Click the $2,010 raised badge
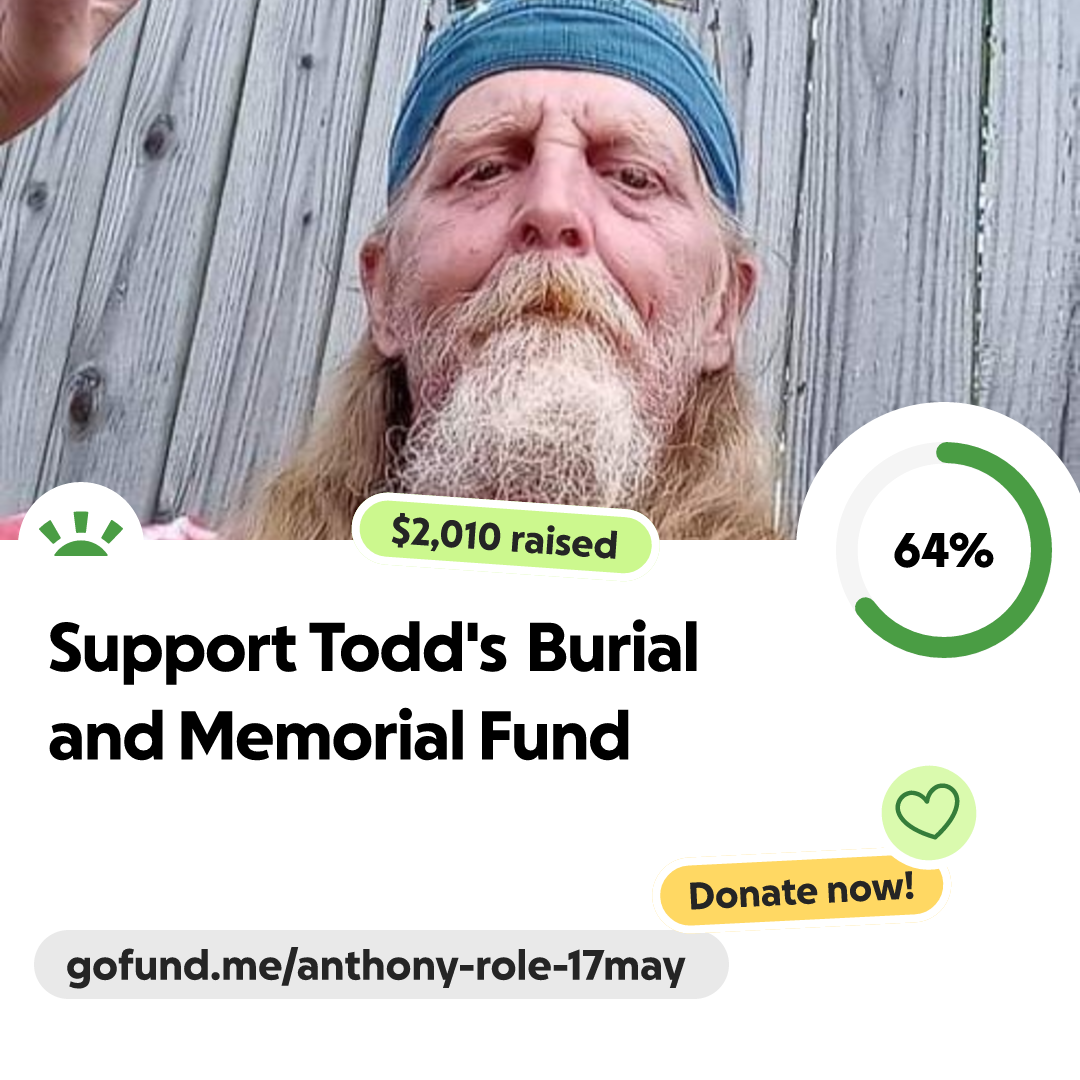Viewport: 1080px width, 1080px height. 504,537
